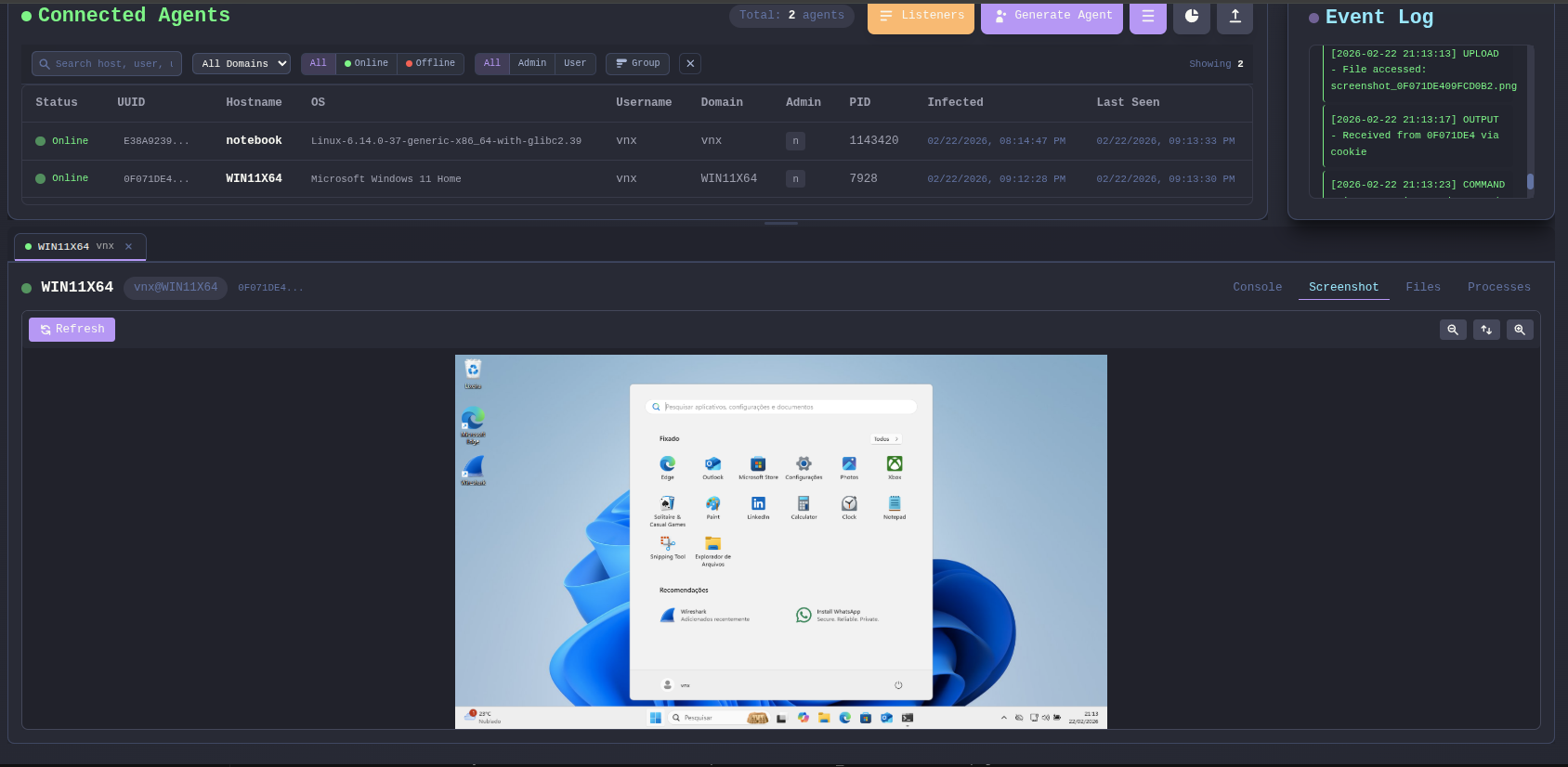
Task: Filter agents by Online status
Action: point(367,63)
